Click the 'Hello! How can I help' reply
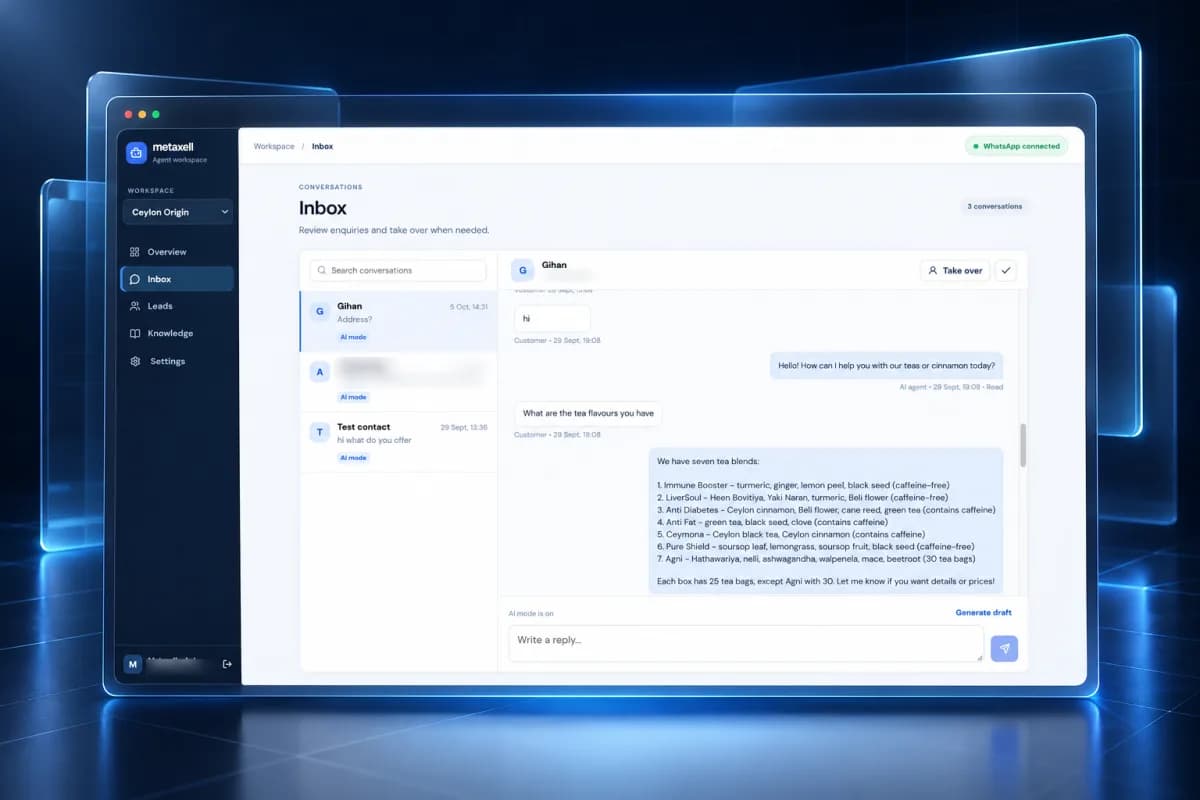1200x800 pixels. click(886, 365)
